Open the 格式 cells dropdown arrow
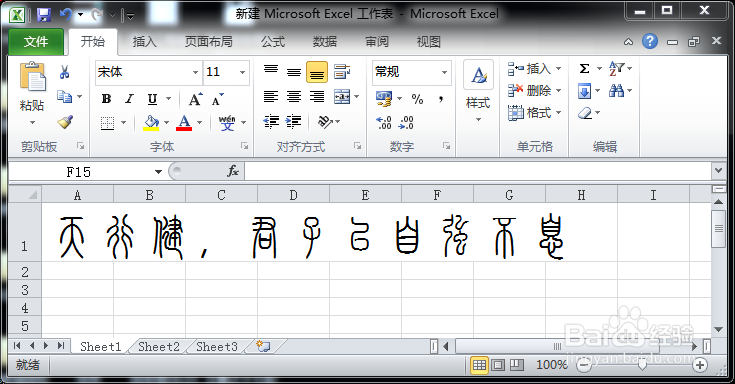 [x=558, y=113]
